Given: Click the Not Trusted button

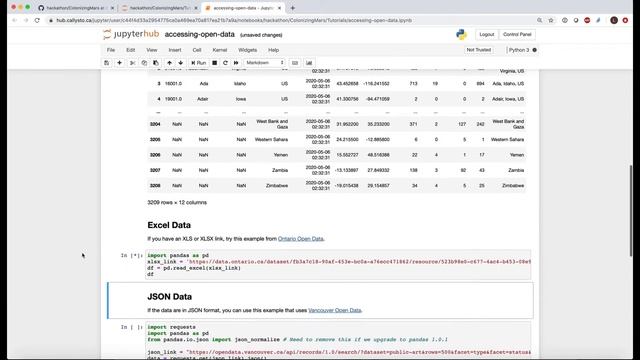Looking at the screenshot, I should (x=479, y=50).
